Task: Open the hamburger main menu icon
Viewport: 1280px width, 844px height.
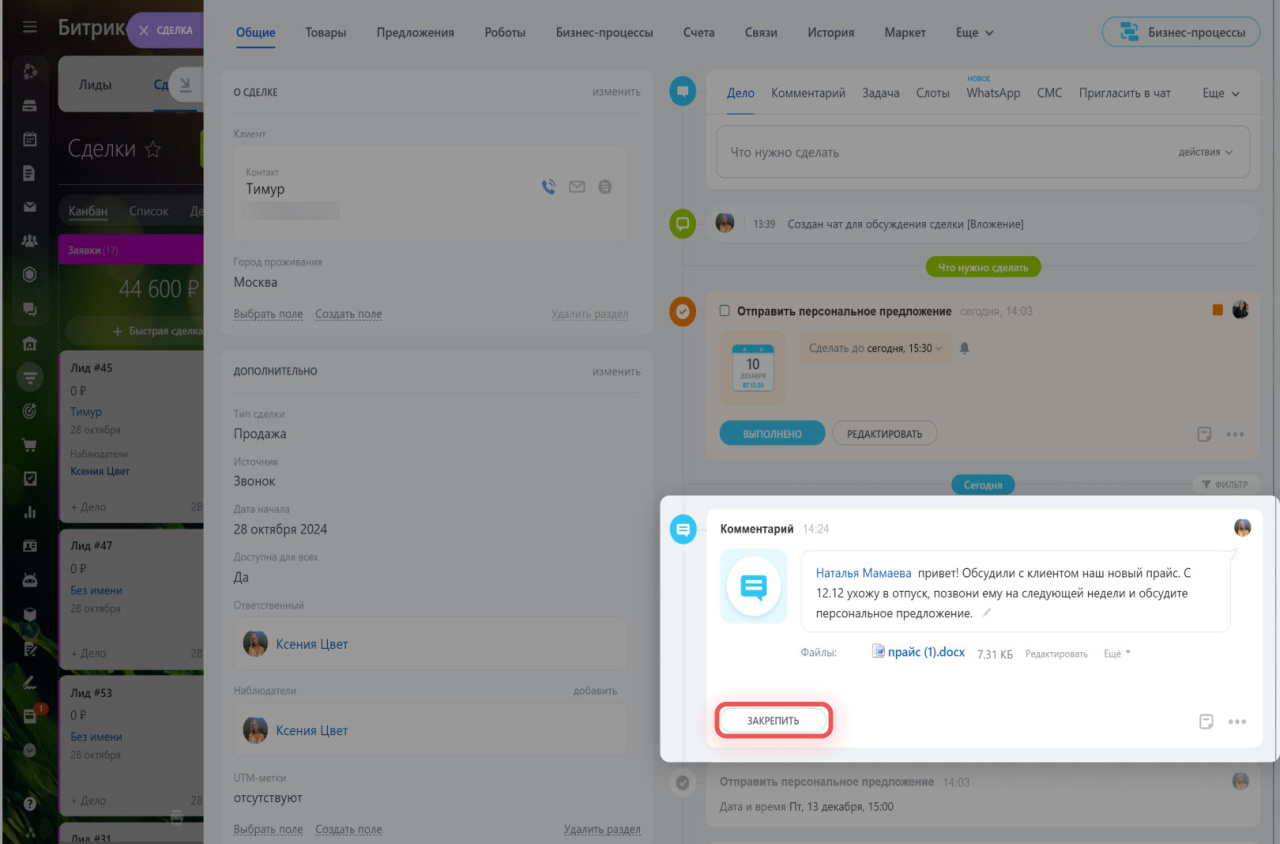Action: (29, 28)
